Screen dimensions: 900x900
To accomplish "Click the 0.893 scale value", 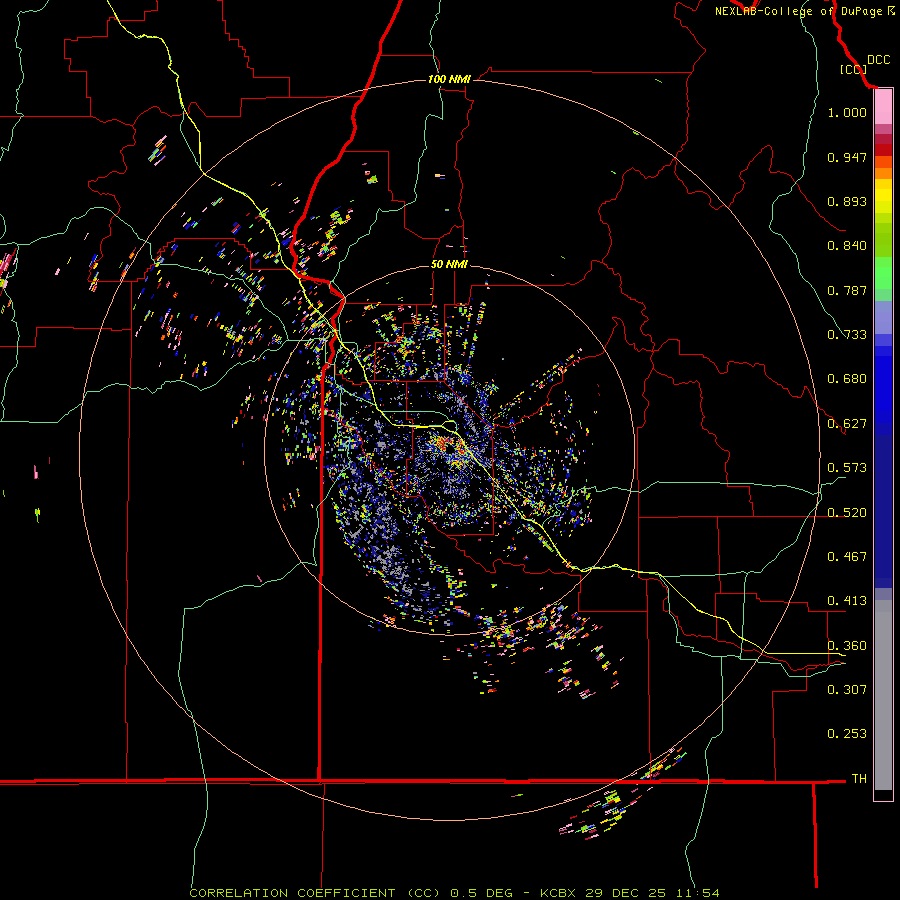I will point(847,201).
